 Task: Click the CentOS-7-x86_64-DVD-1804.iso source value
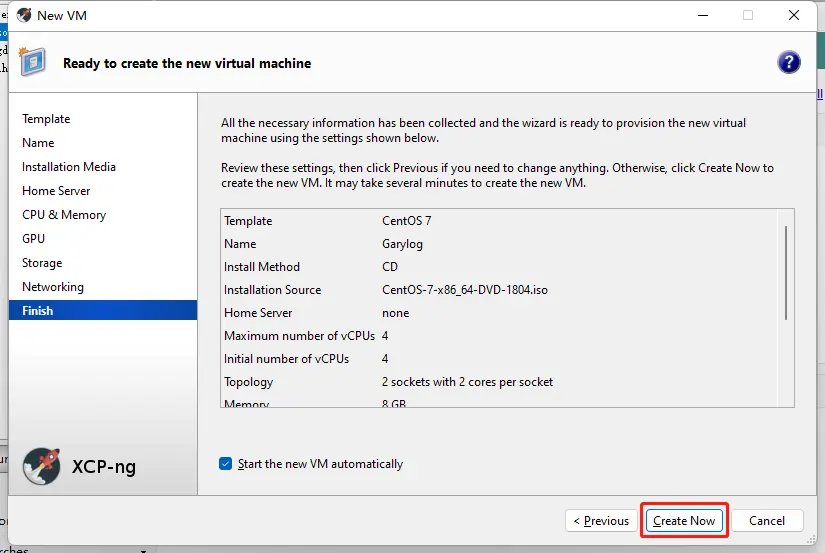pos(465,290)
